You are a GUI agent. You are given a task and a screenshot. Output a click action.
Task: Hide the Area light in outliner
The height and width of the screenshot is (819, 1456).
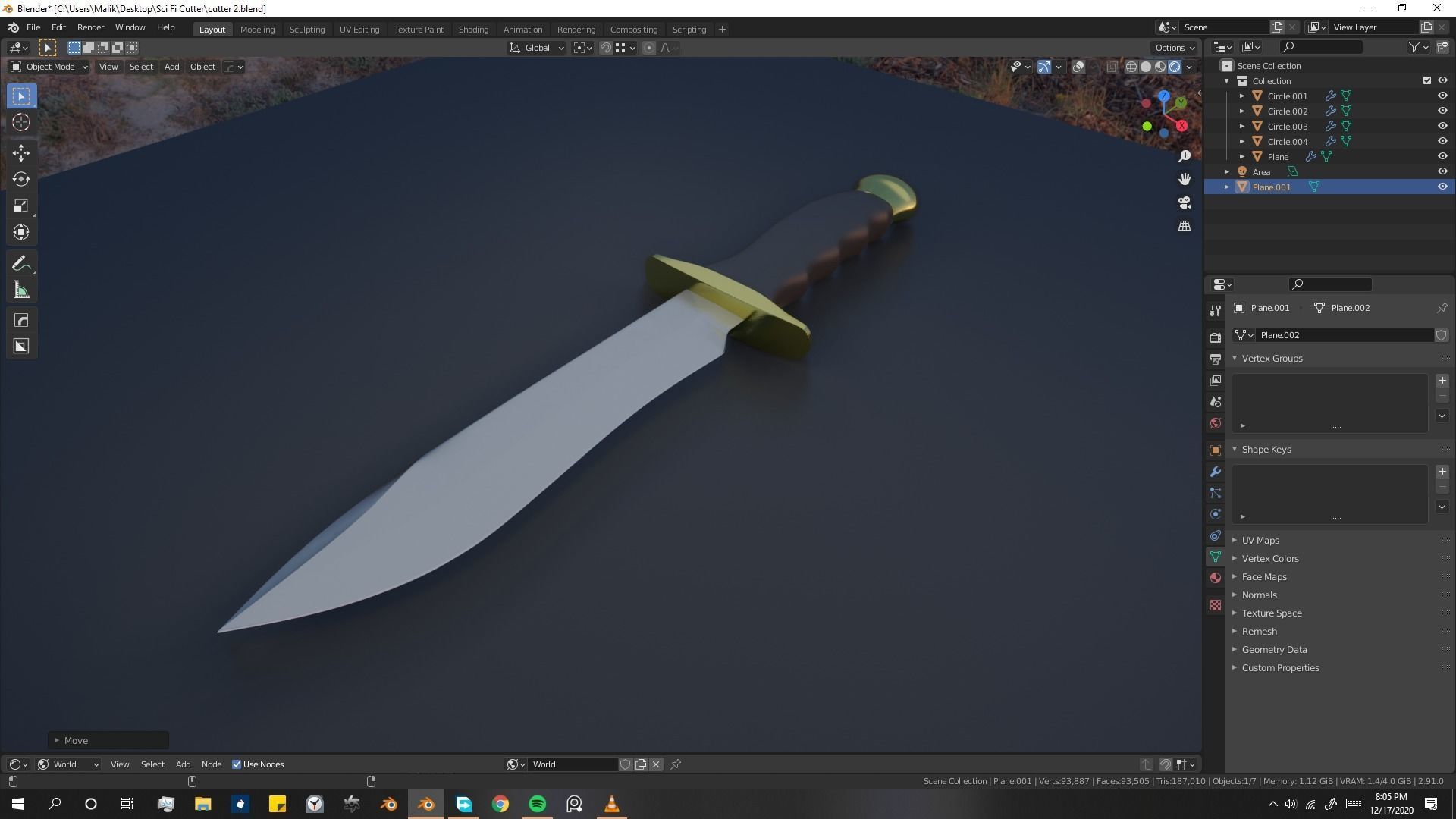tap(1442, 172)
